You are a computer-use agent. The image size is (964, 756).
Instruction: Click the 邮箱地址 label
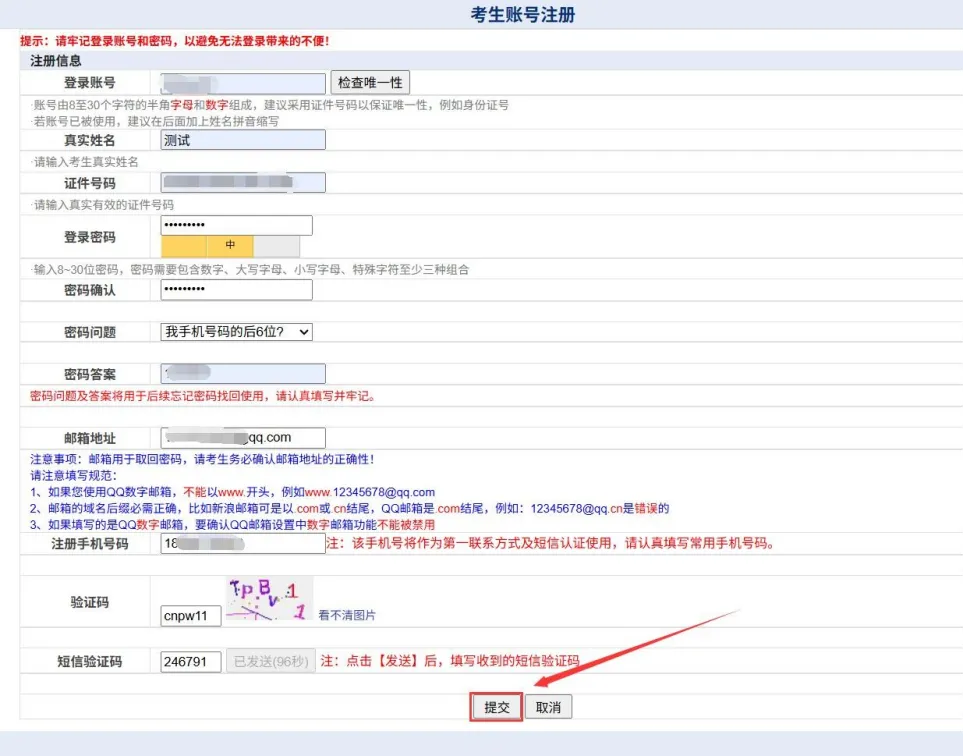[x=90, y=438]
